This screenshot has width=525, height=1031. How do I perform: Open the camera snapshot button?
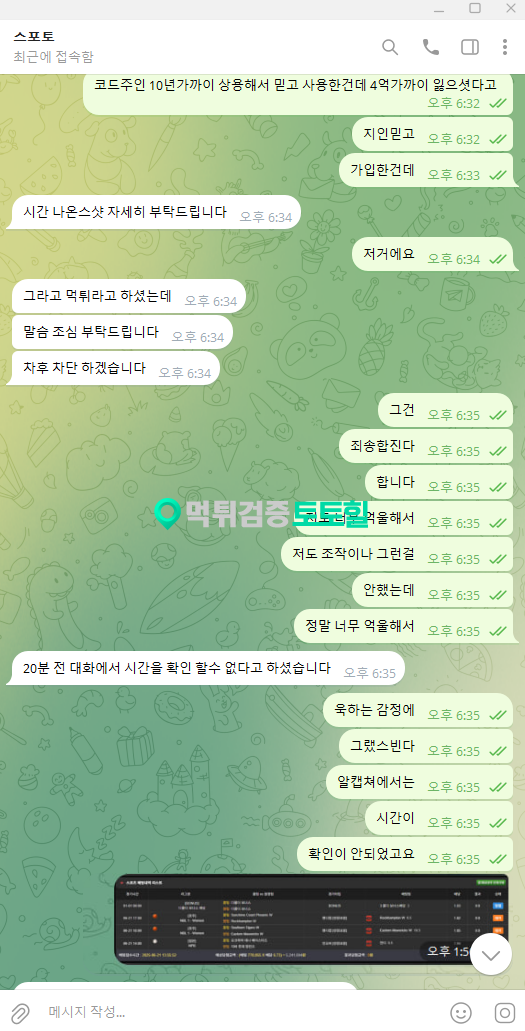click(505, 1012)
